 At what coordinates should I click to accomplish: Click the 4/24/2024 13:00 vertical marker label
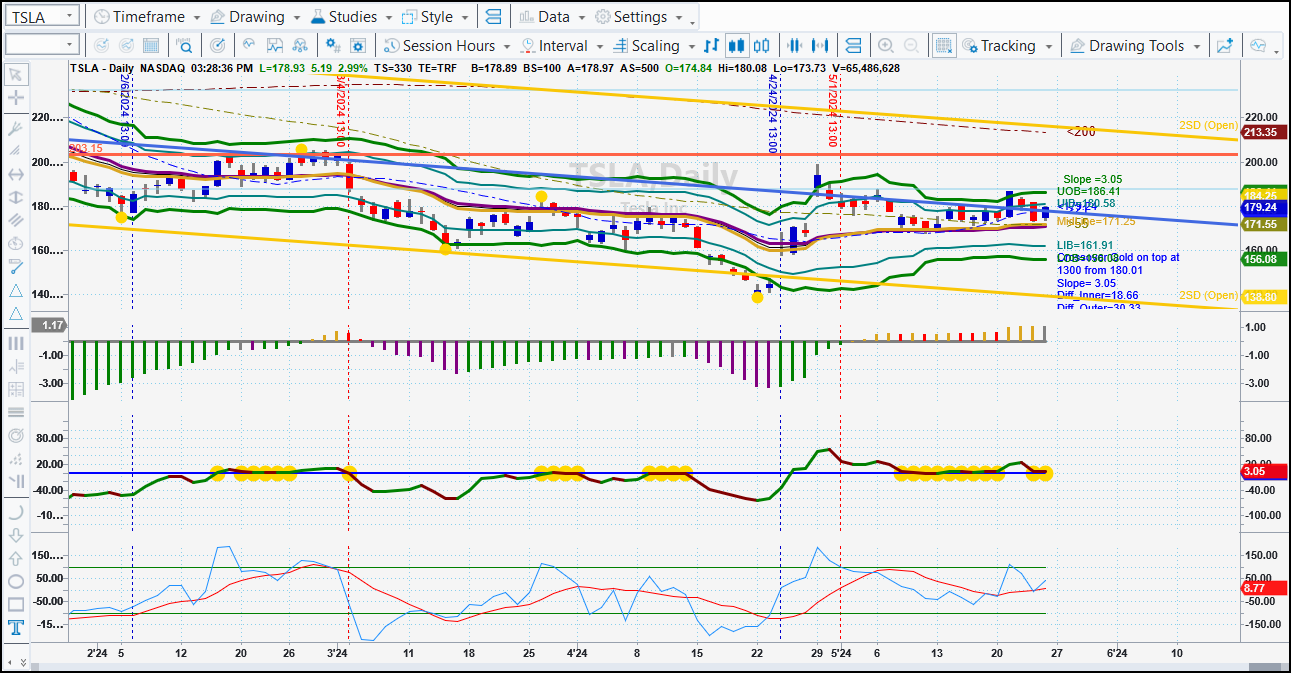click(x=773, y=114)
